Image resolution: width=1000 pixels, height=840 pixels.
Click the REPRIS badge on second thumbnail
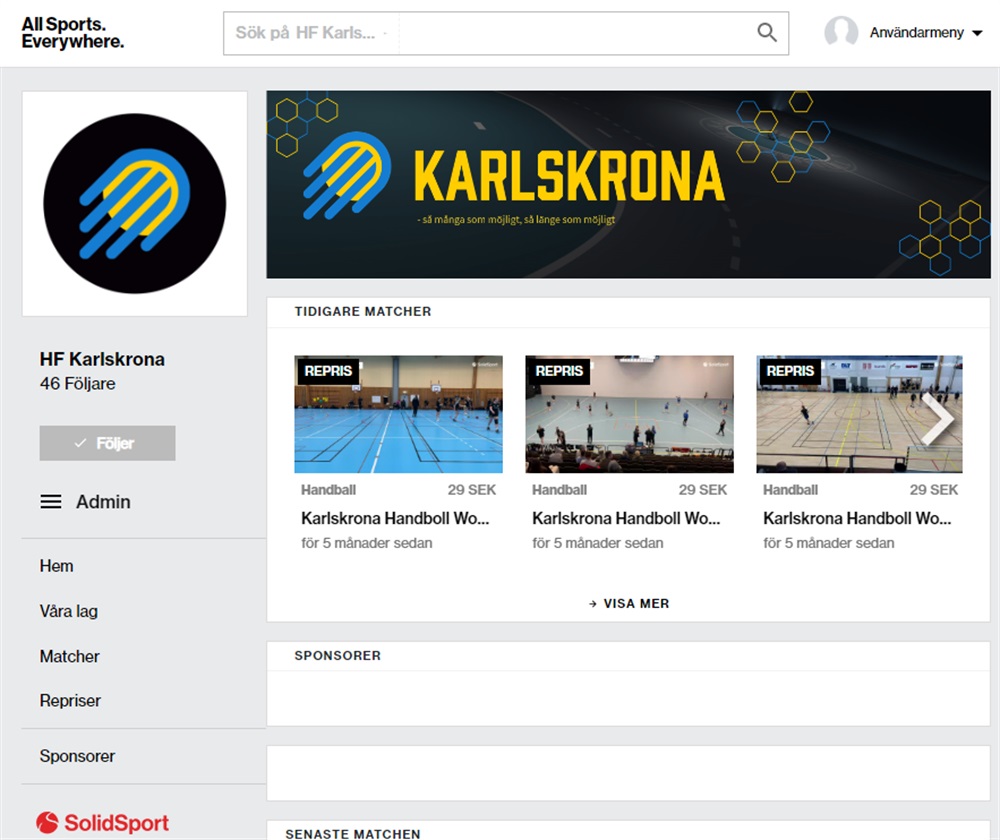coord(559,371)
